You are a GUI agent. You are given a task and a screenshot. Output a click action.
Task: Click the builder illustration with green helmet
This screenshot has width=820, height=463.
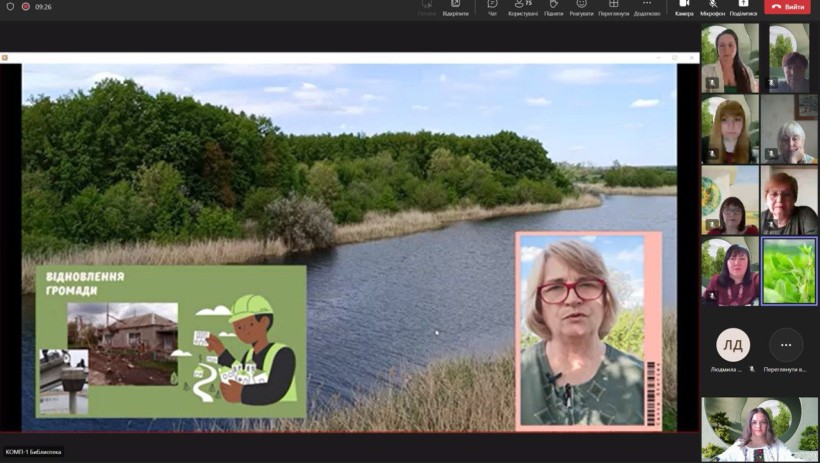click(255, 351)
